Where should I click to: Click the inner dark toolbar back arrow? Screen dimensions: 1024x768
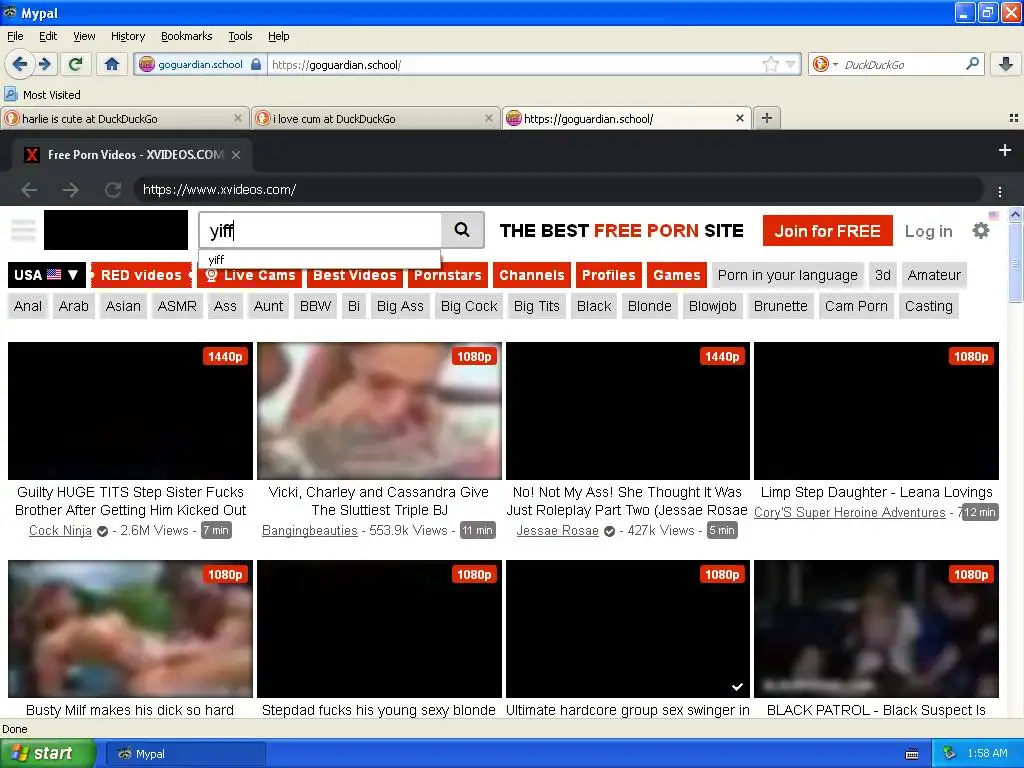tap(29, 190)
